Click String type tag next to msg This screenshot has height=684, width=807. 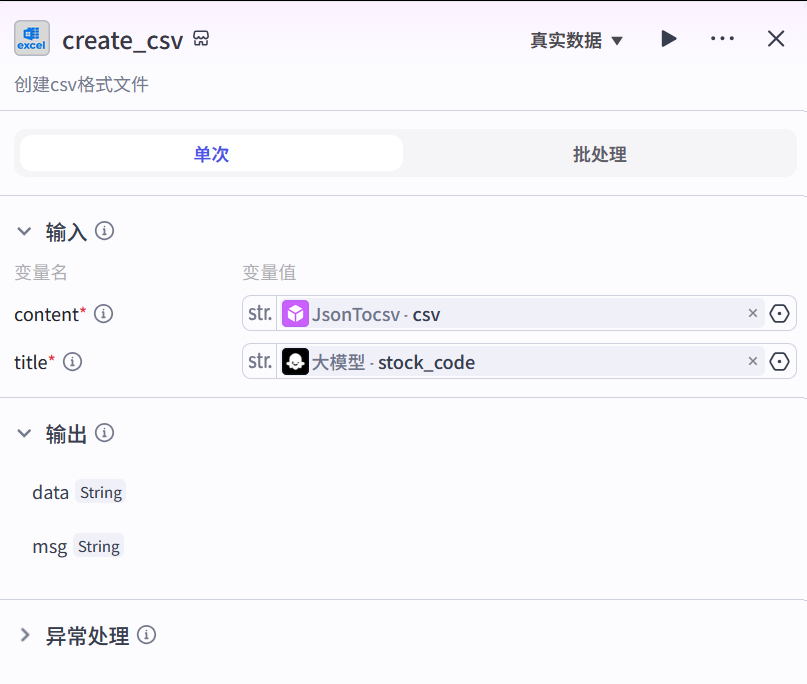pos(99,546)
